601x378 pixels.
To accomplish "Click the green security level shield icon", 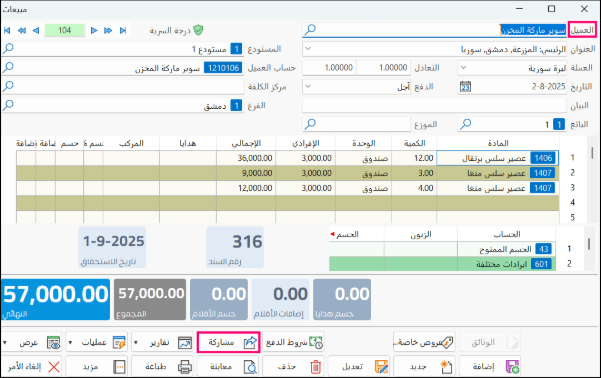I will [x=198, y=30].
